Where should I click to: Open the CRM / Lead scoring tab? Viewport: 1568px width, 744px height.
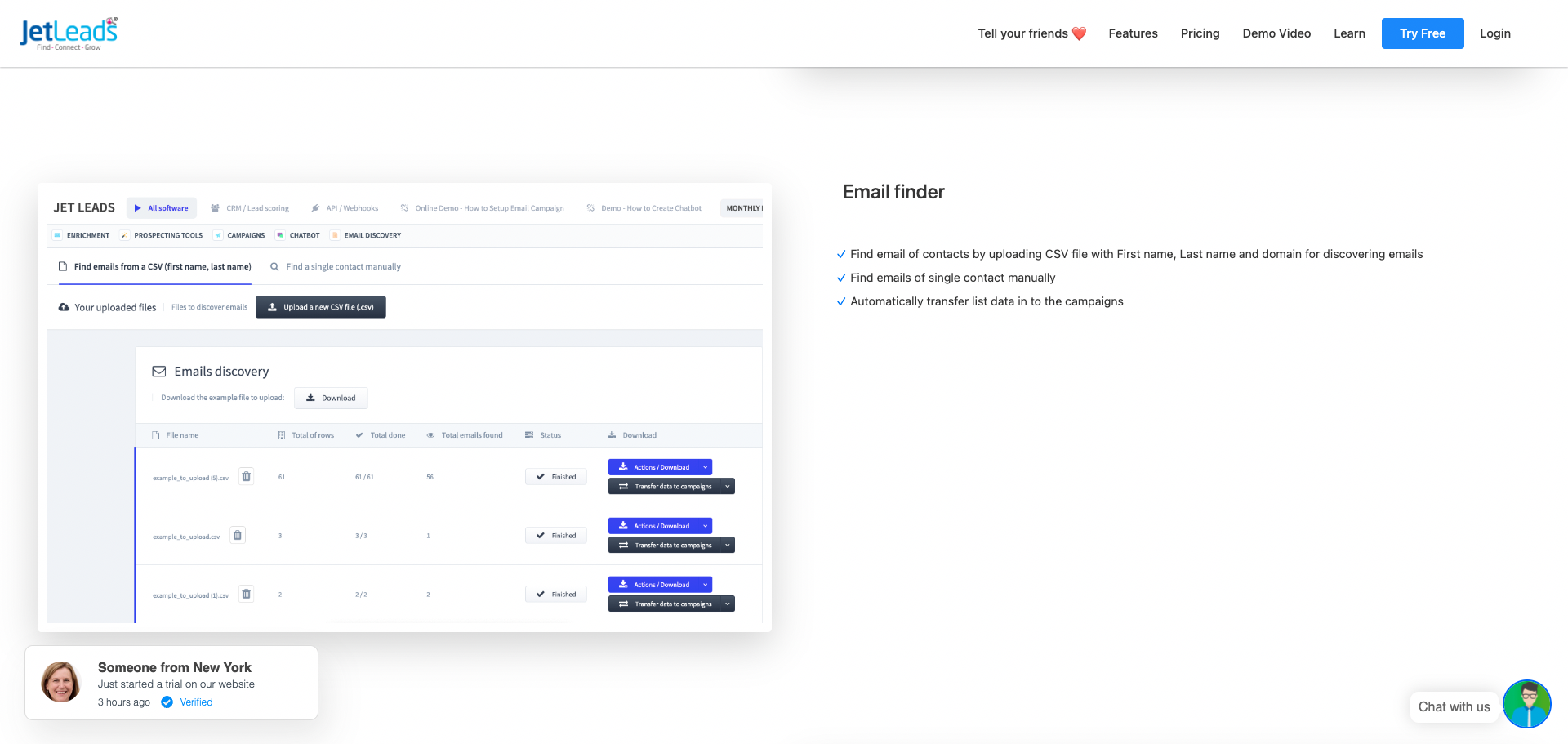250,208
